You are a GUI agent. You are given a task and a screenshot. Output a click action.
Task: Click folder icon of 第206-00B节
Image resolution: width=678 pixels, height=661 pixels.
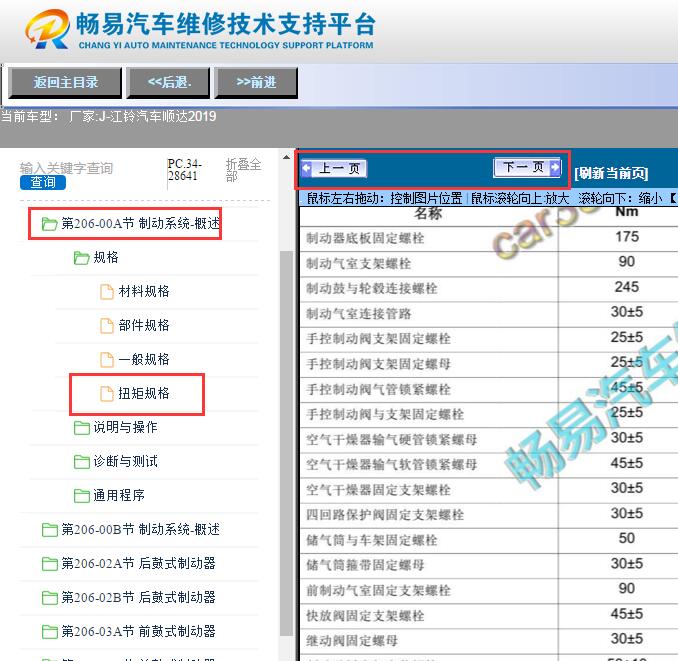50,530
